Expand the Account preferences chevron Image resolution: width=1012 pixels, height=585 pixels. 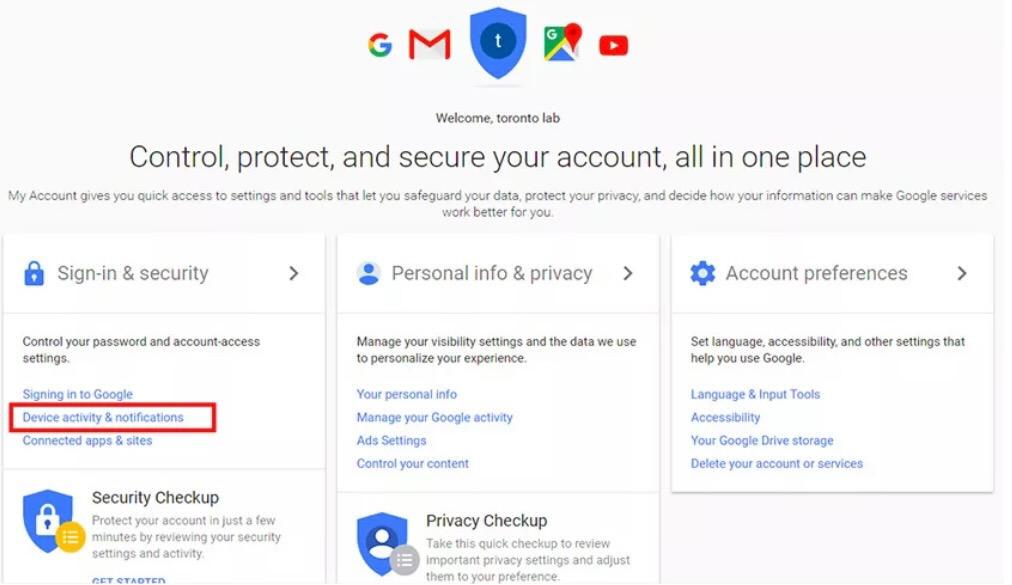[961, 273]
